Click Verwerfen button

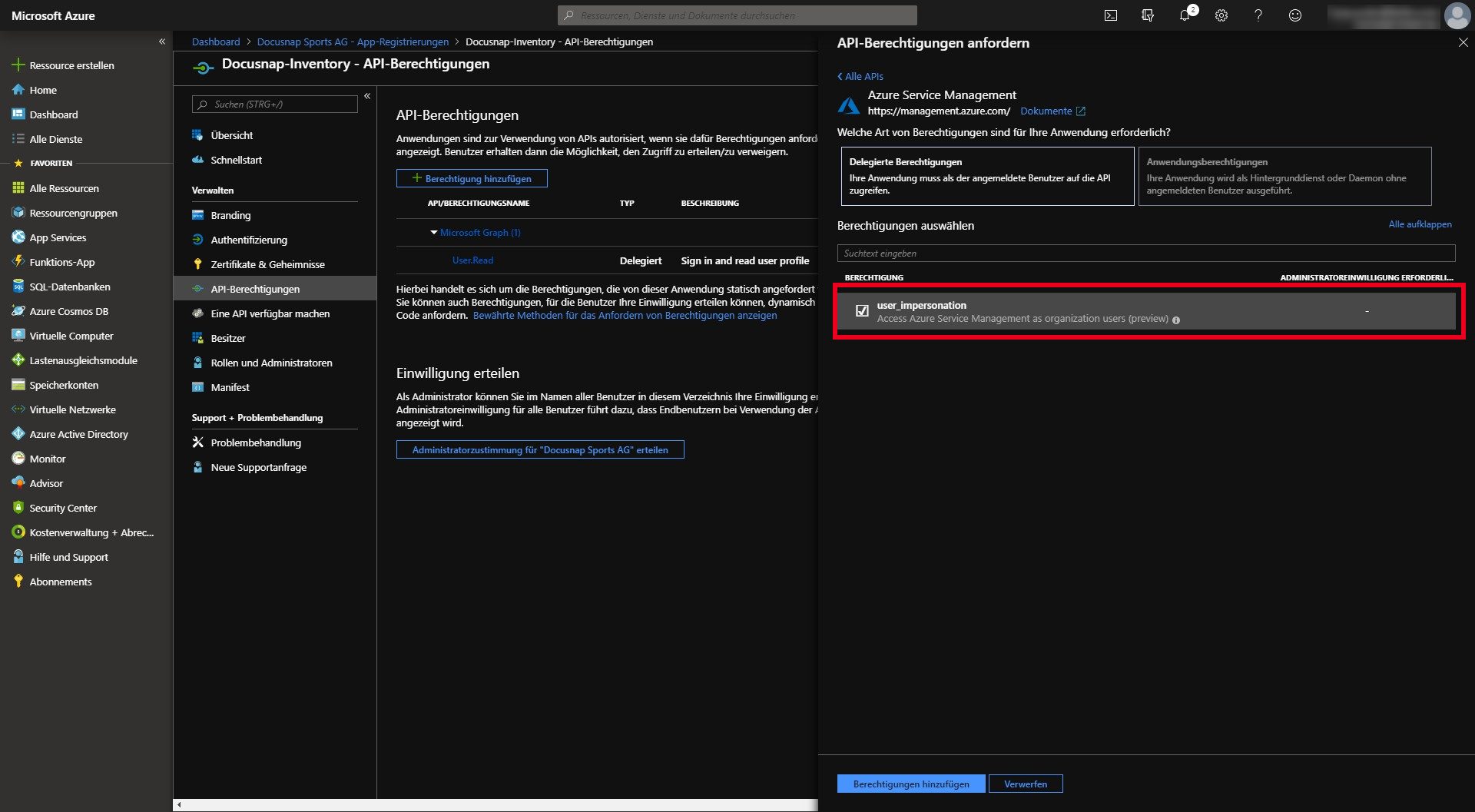[1026, 784]
